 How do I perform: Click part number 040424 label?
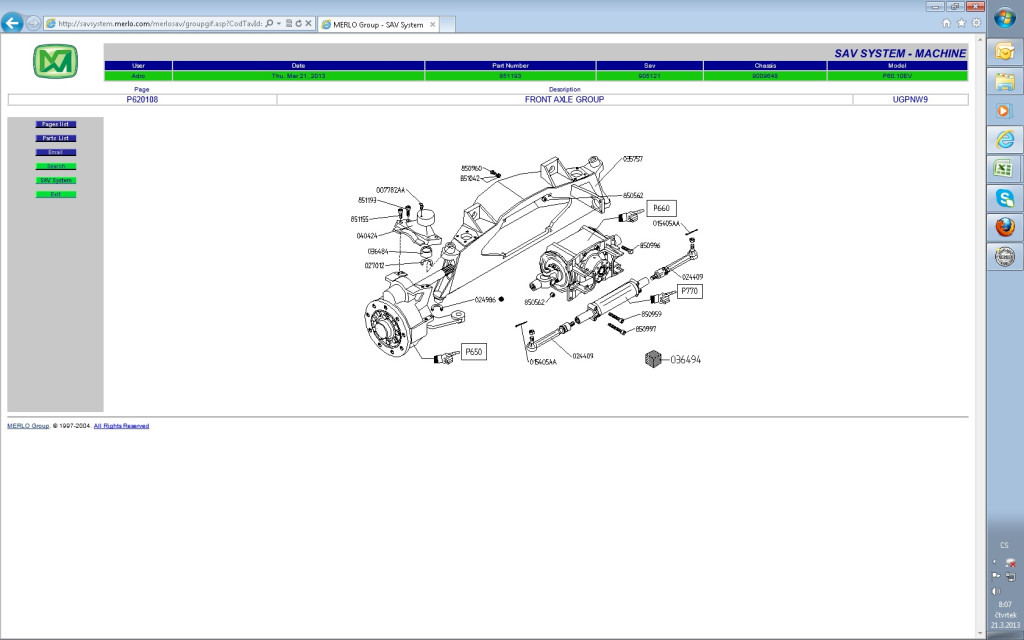point(366,236)
